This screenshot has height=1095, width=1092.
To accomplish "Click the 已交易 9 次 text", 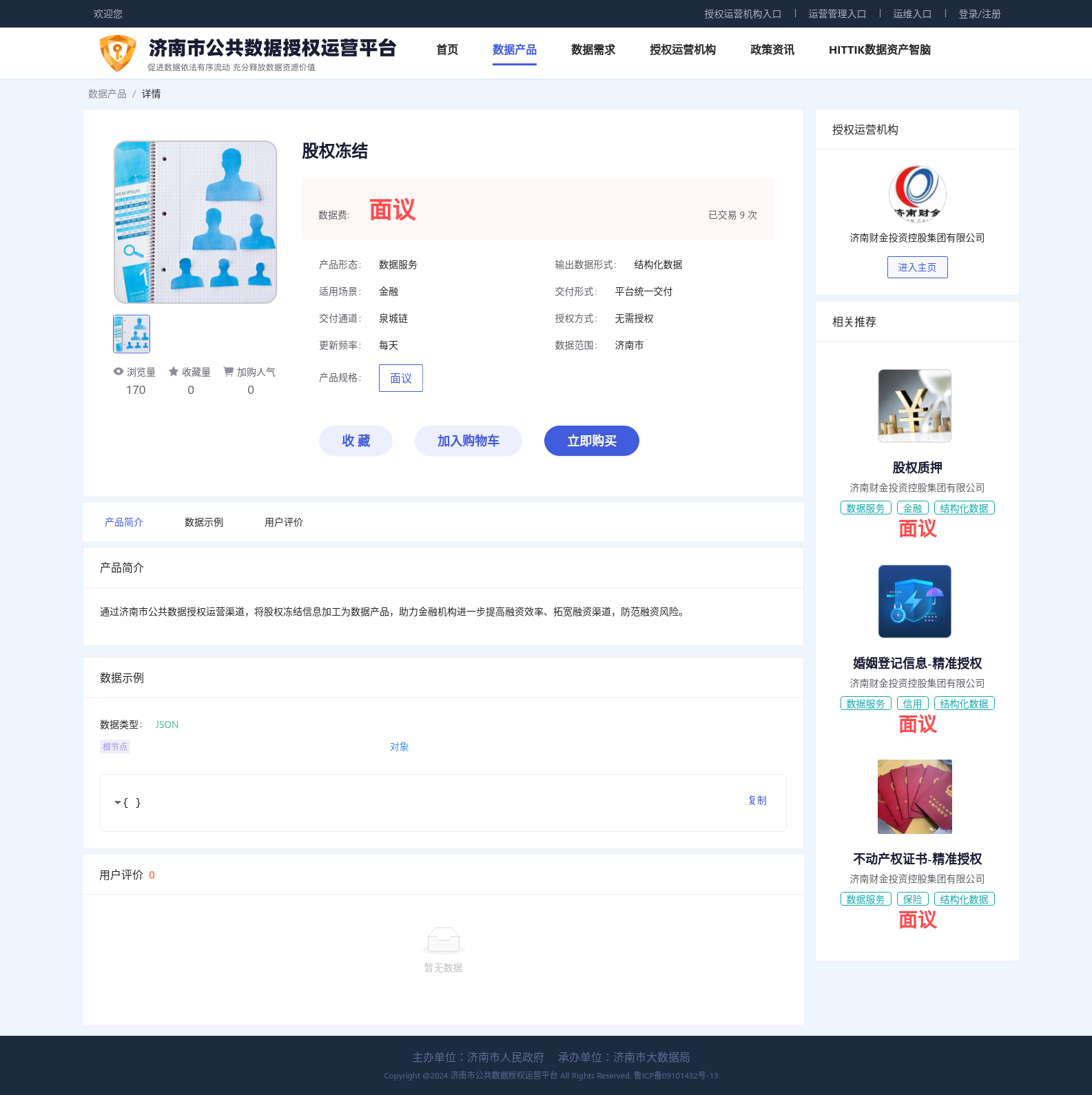I will [732, 215].
